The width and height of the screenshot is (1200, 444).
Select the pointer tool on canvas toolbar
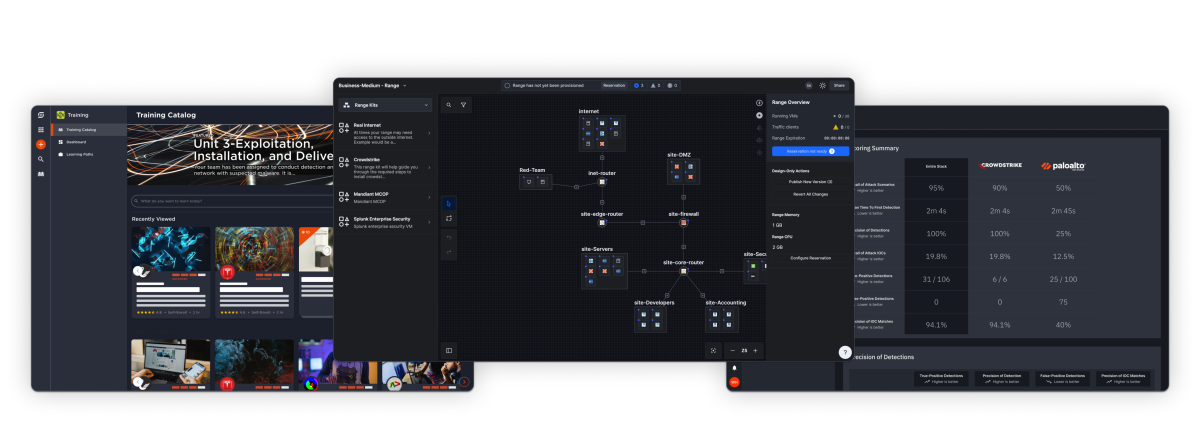pyautogui.click(x=449, y=203)
